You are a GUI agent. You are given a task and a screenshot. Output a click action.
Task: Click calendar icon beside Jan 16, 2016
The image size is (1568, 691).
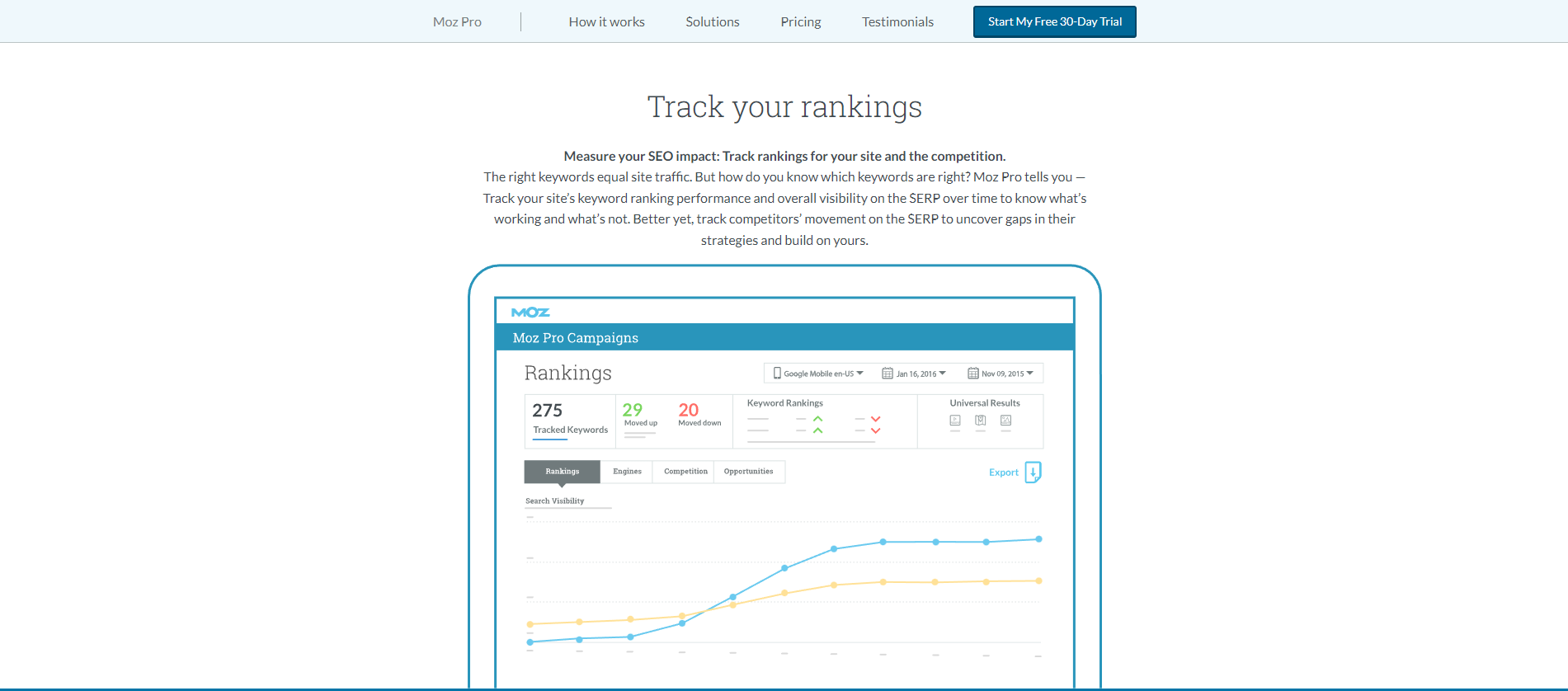[888, 374]
